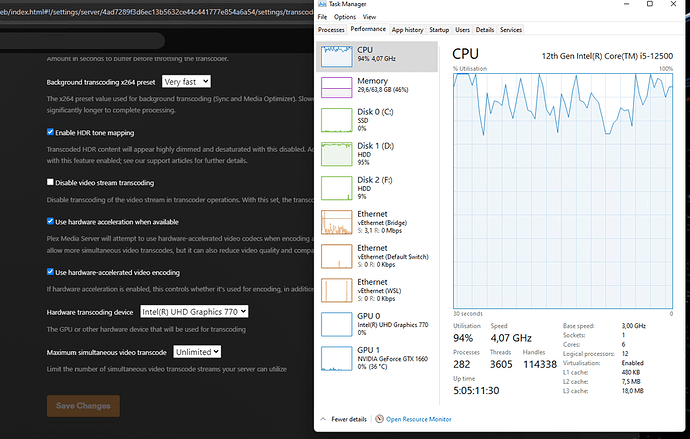Click the L3 cache 18,0 MB value

[x=632, y=391]
